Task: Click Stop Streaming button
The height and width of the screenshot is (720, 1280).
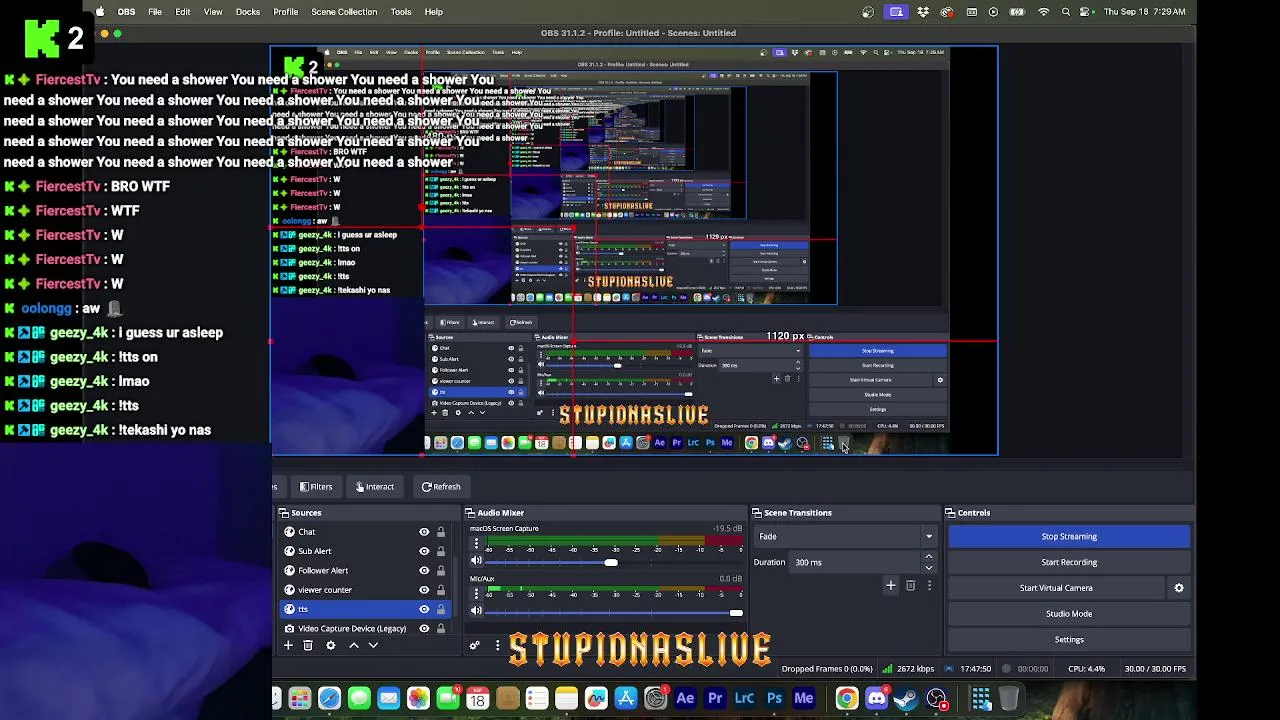Action: coord(1069,537)
